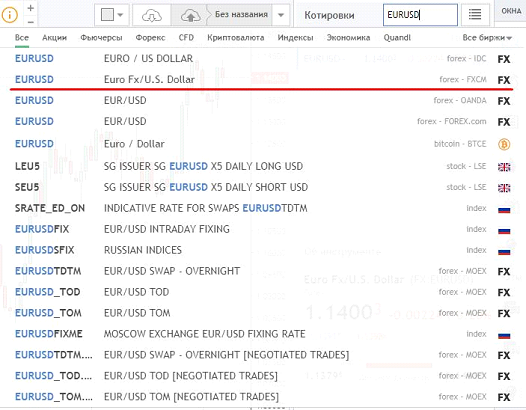This screenshot has width=526, height=410.
Task: Select EURUSDSFIX 'RUSSIAN INDICES' result
Action: (x=262, y=250)
